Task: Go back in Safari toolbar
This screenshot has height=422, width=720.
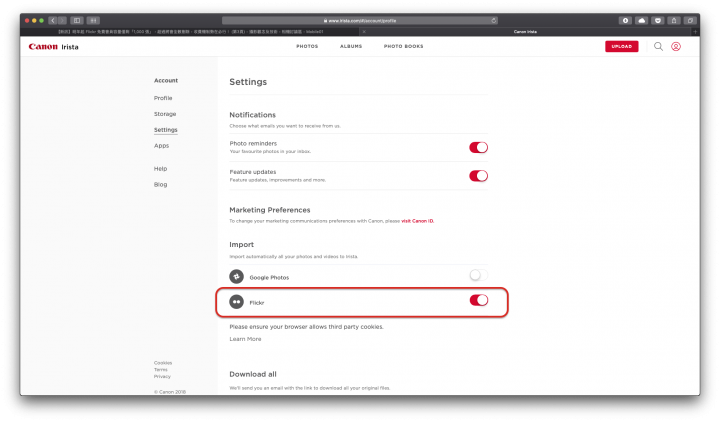Action: tap(52, 20)
